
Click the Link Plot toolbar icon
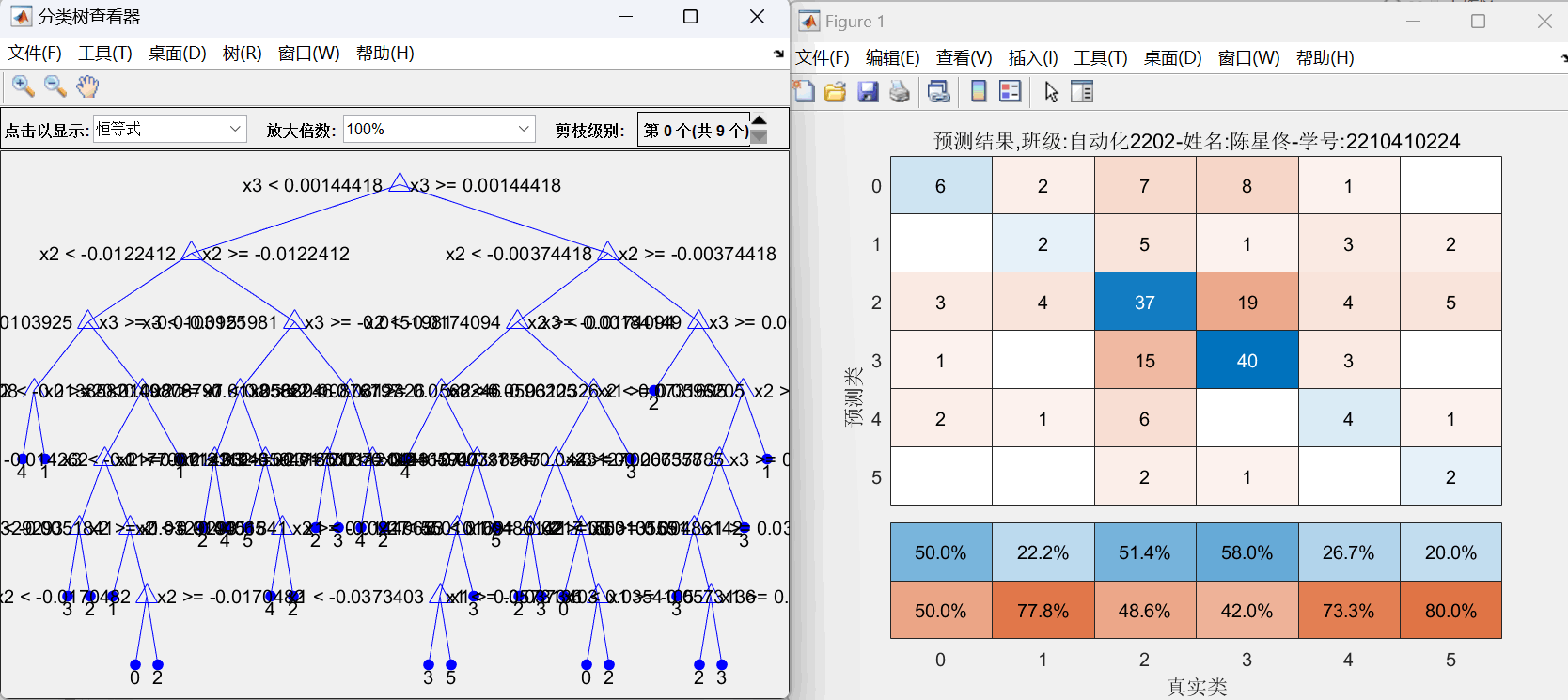click(x=938, y=91)
